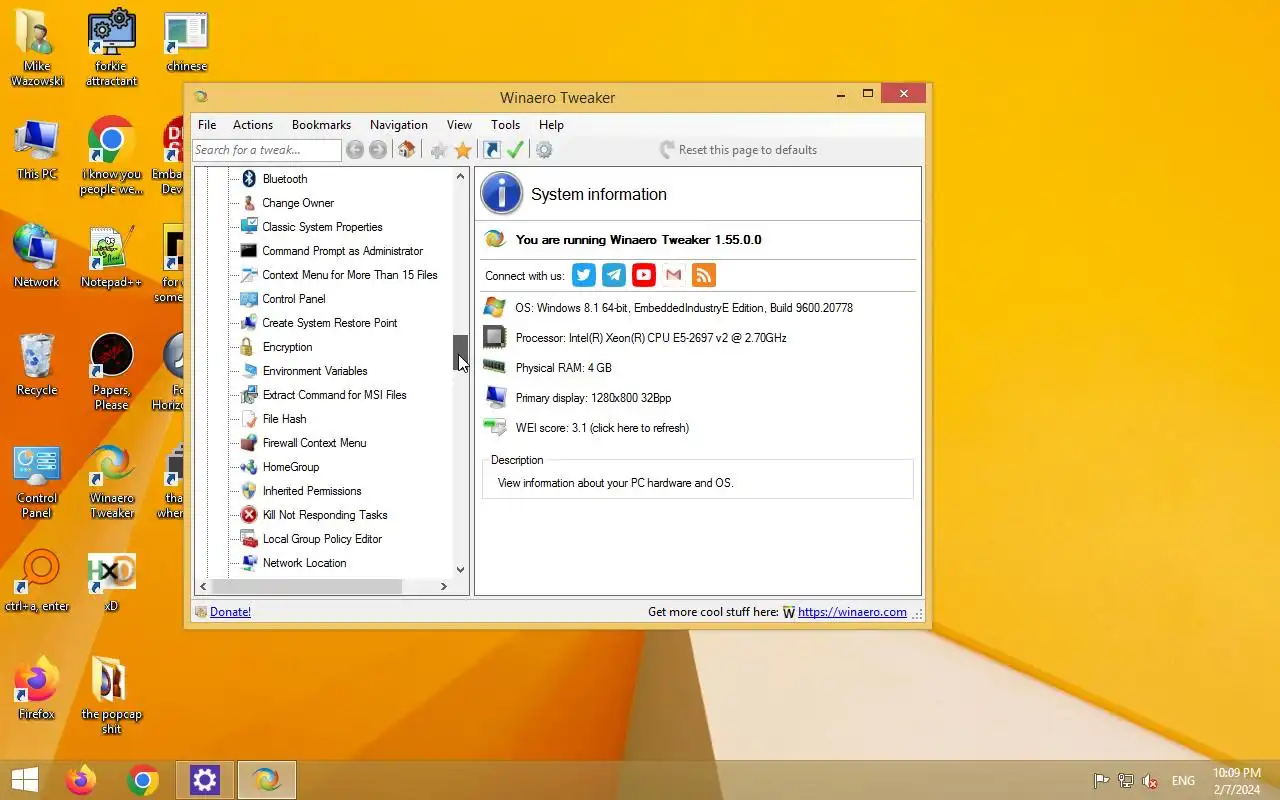Open the Telegram connect icon
This screenshot has height=800, width=1280.
(614, 275)
